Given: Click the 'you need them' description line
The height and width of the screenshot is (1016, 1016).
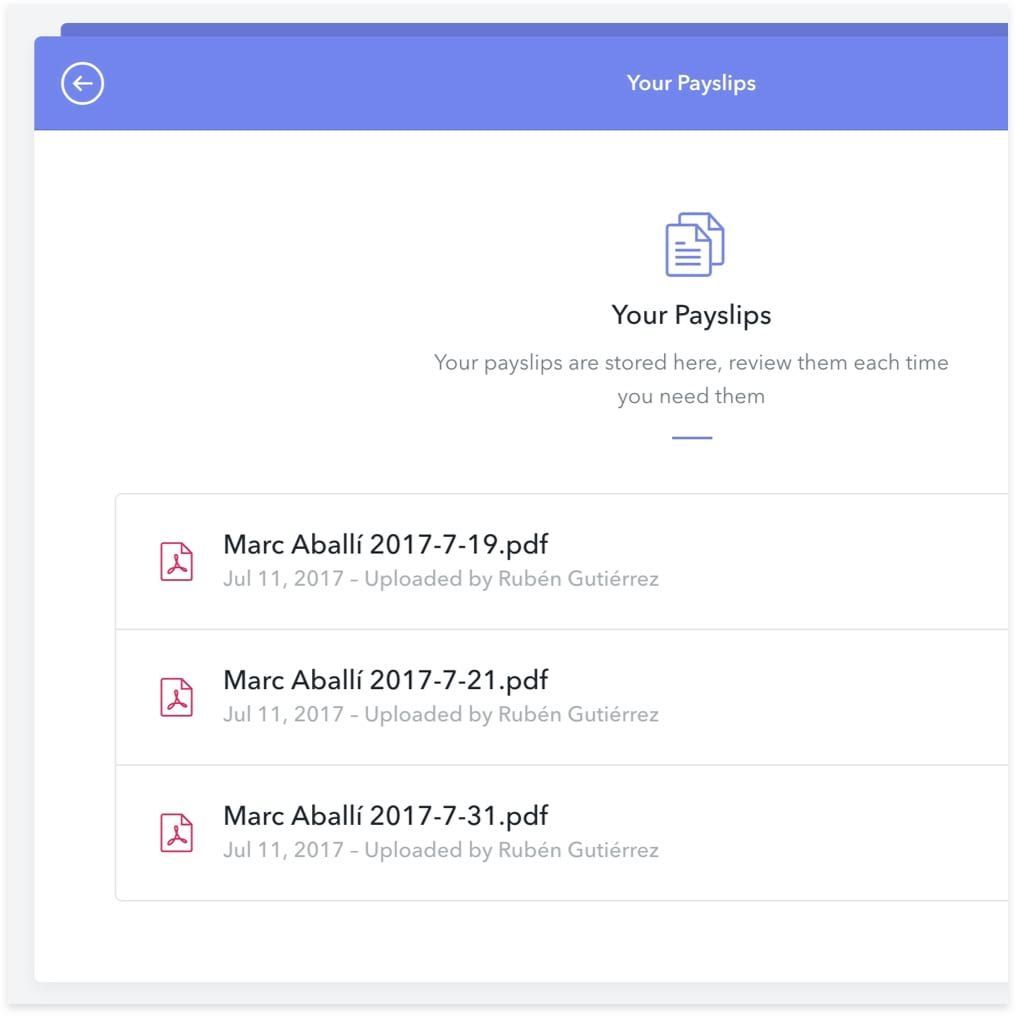Looking at the screenshot, I should coord(691,396).
